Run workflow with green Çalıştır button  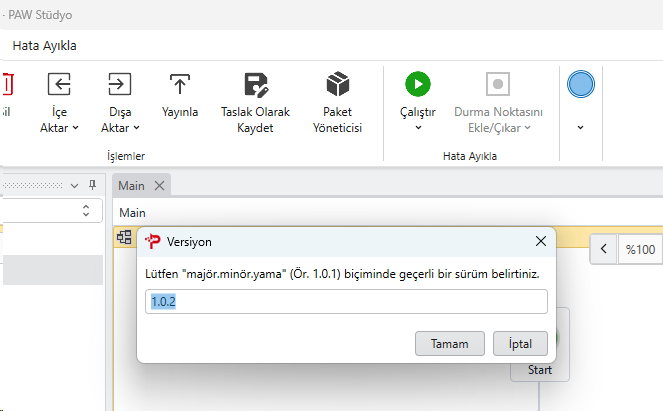[x=418, y=84]
